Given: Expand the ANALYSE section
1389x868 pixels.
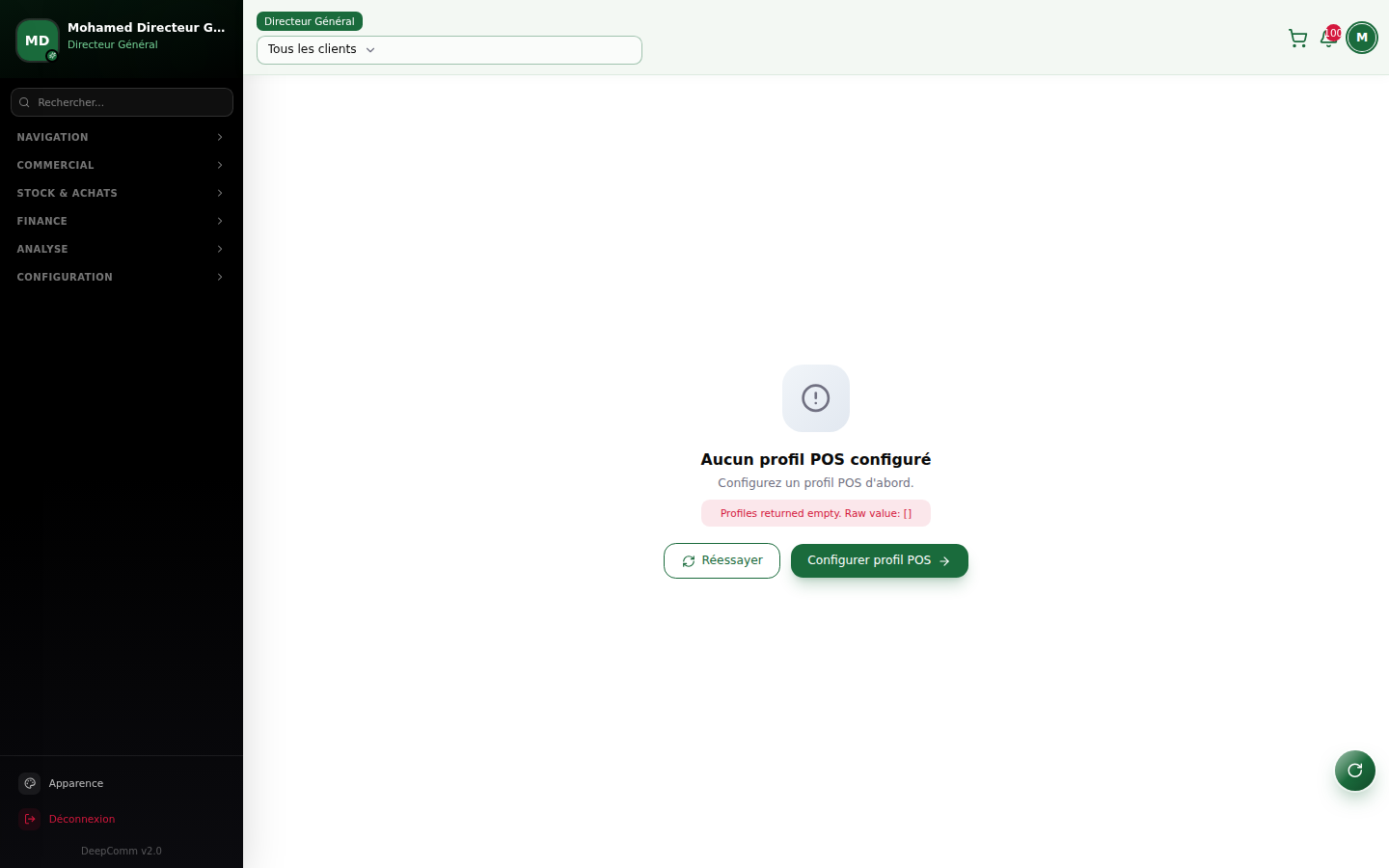Looking at the screenshot, I should tap(122, 249).
